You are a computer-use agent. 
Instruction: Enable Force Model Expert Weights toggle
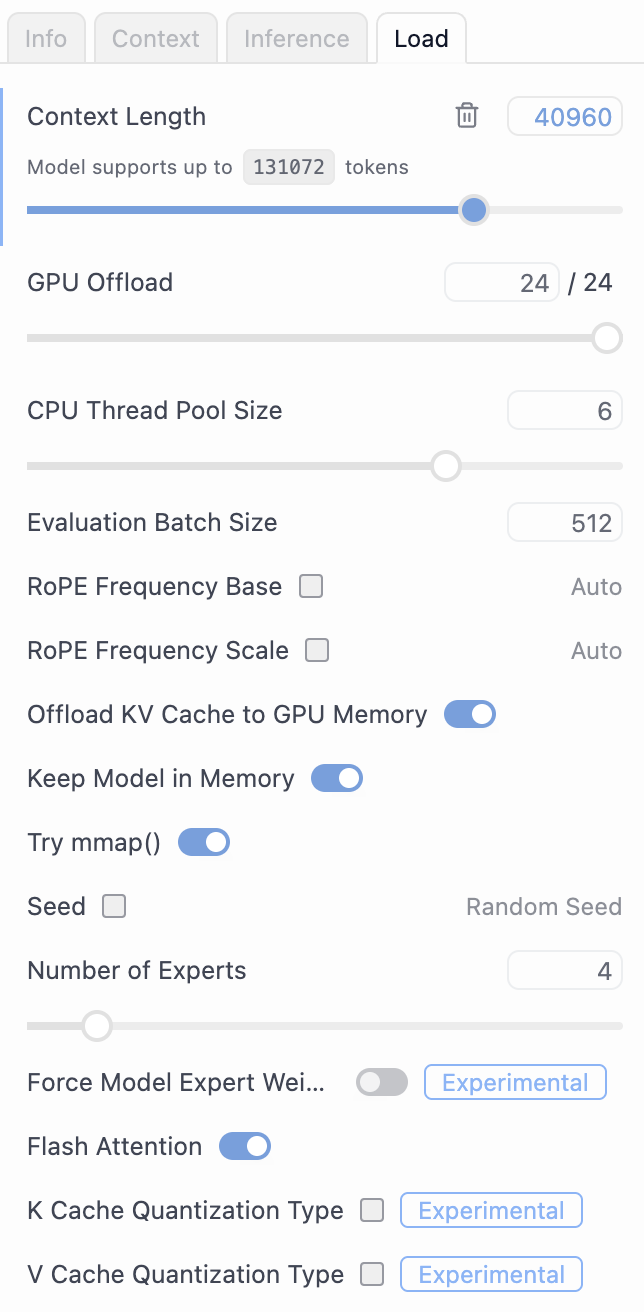coord(382,1083)
